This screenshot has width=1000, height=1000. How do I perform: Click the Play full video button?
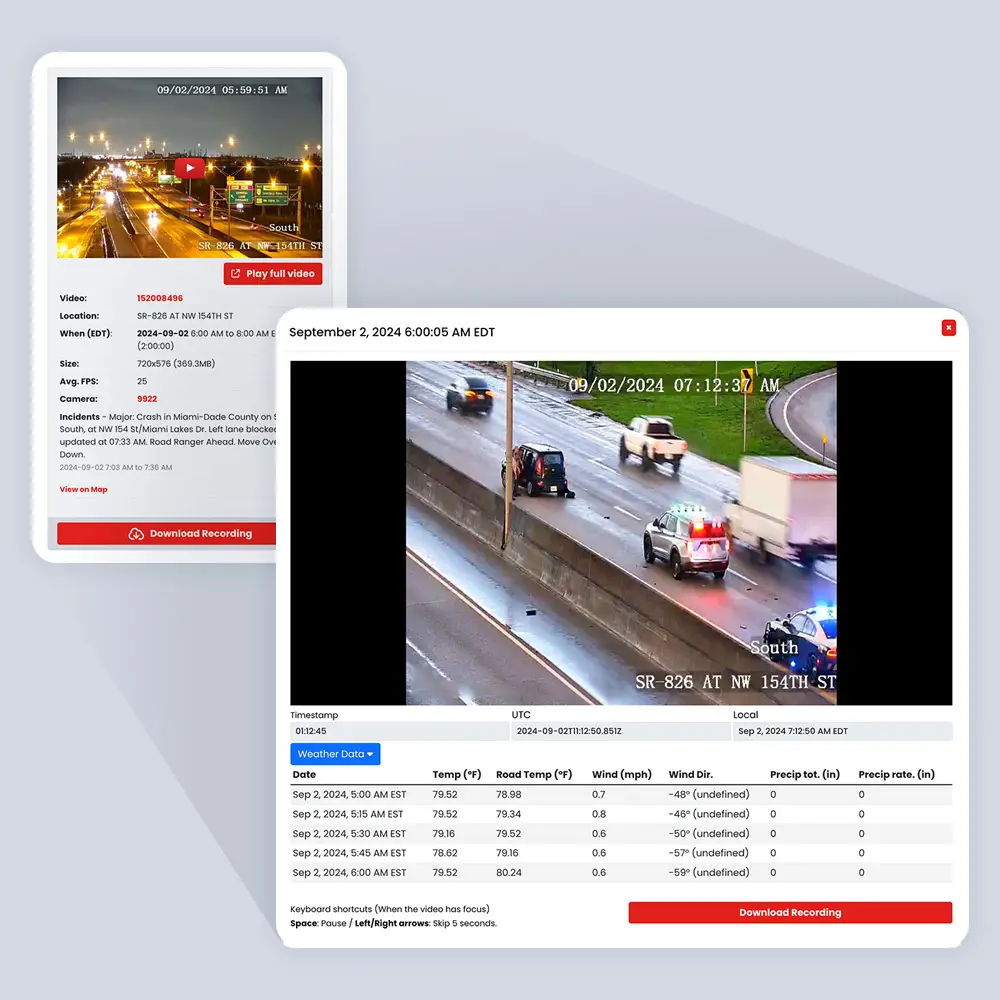tap(273, 274)
